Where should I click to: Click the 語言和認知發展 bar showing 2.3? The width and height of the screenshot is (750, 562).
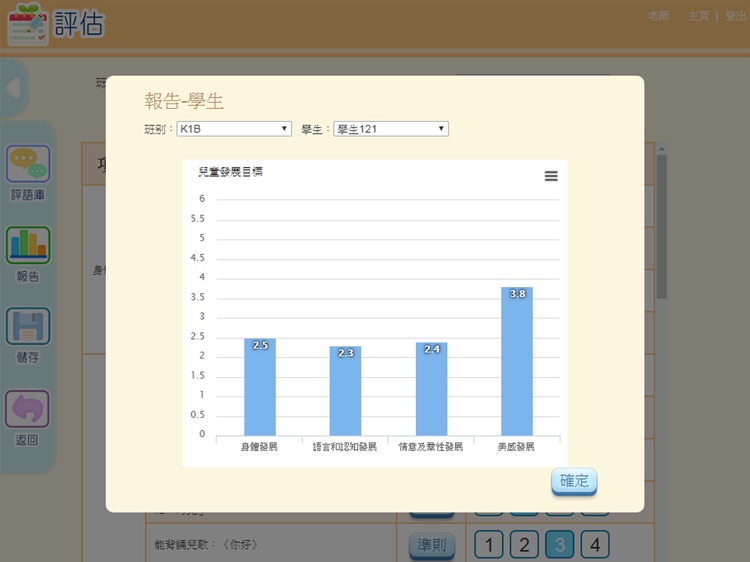click(x=345, y=391)
